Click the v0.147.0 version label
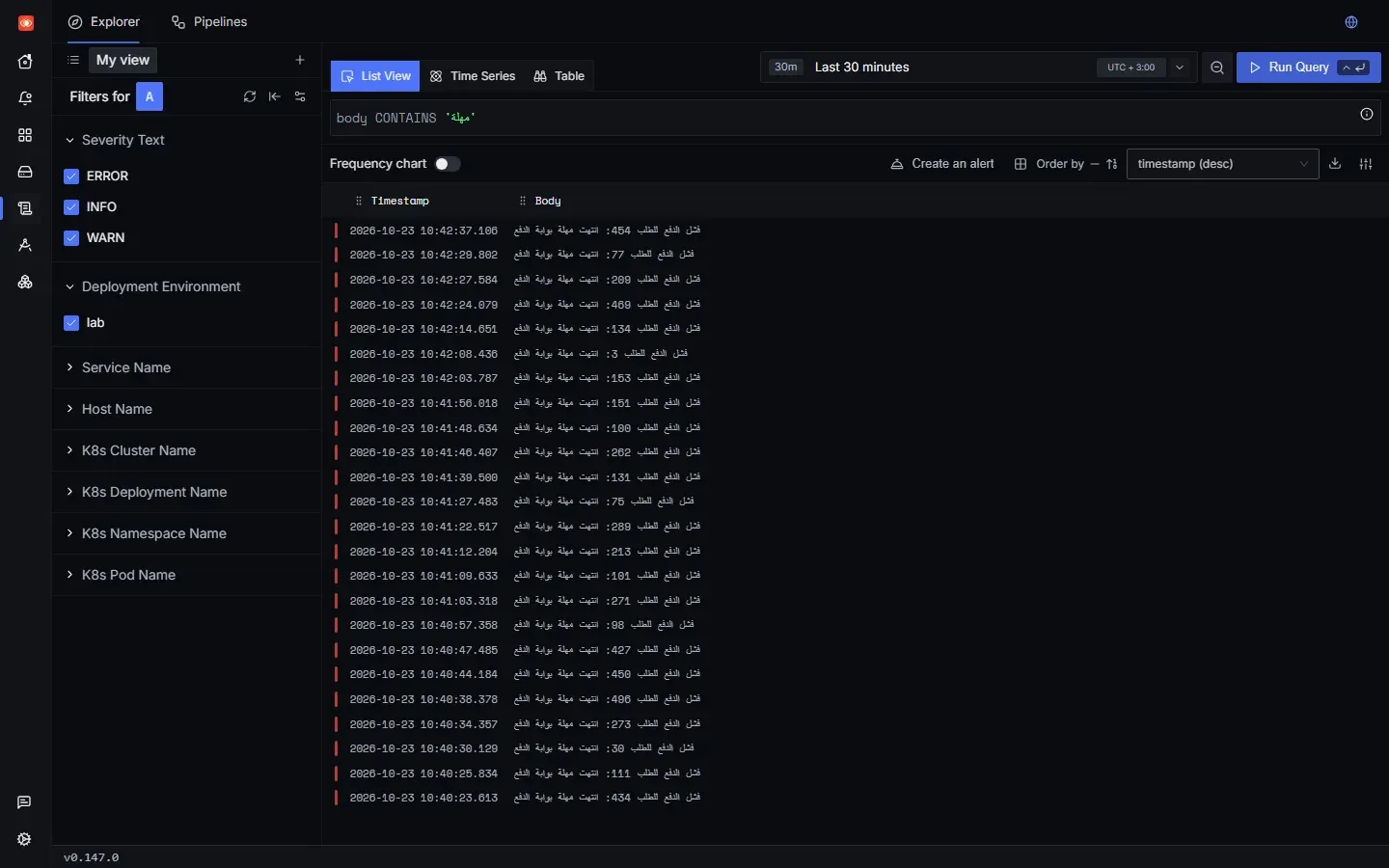This screenshot has height=868, width=1389. coord(92,857)
